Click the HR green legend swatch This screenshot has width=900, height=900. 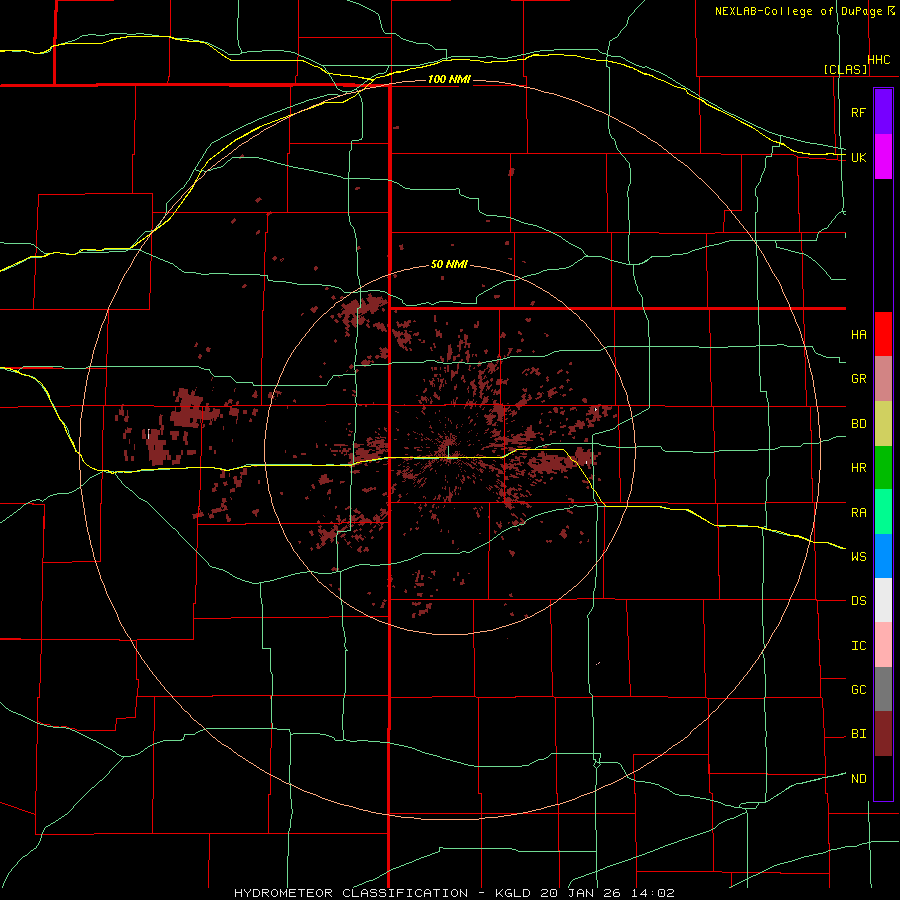pos(883,468)
